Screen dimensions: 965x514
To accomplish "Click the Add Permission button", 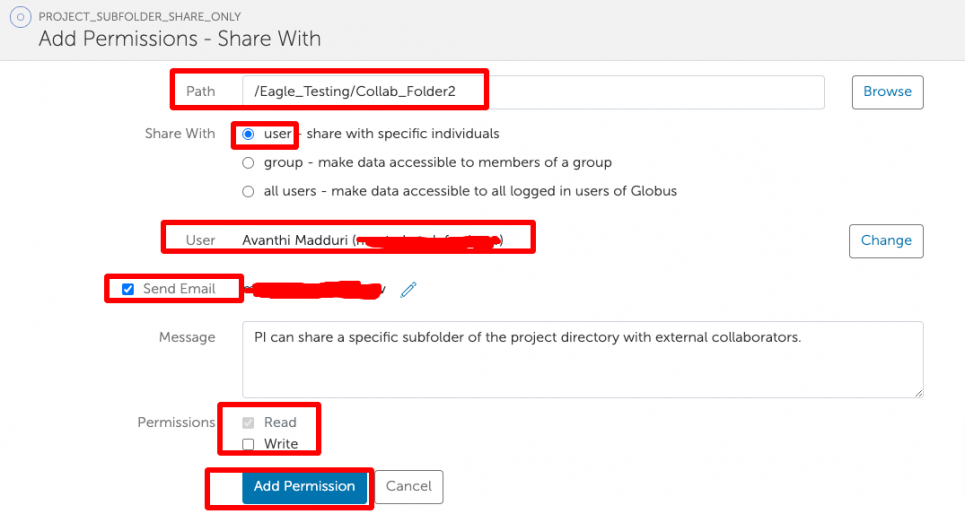I will (304, 486).
